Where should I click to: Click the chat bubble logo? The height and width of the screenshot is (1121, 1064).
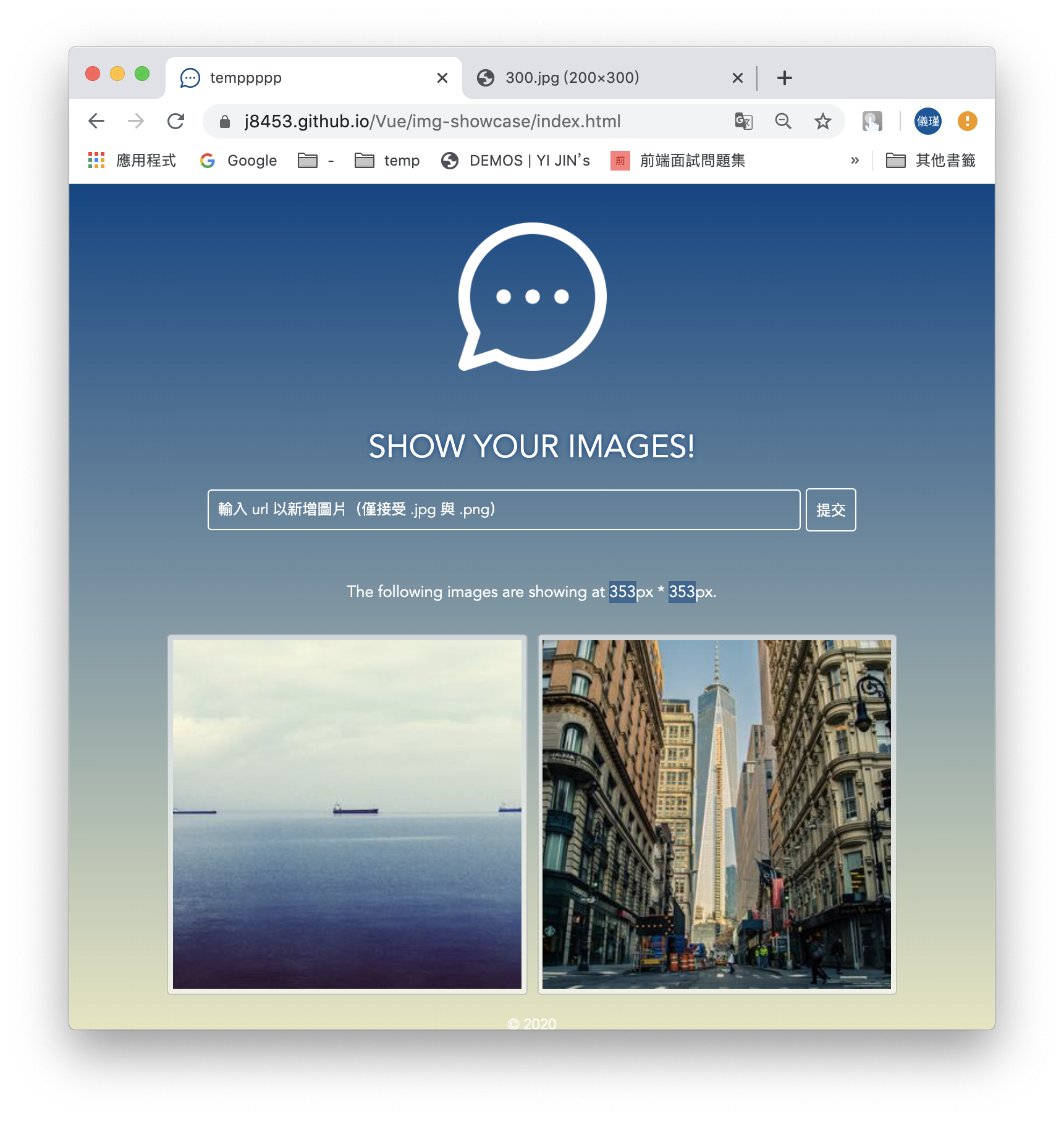click(x=532, y=297)
